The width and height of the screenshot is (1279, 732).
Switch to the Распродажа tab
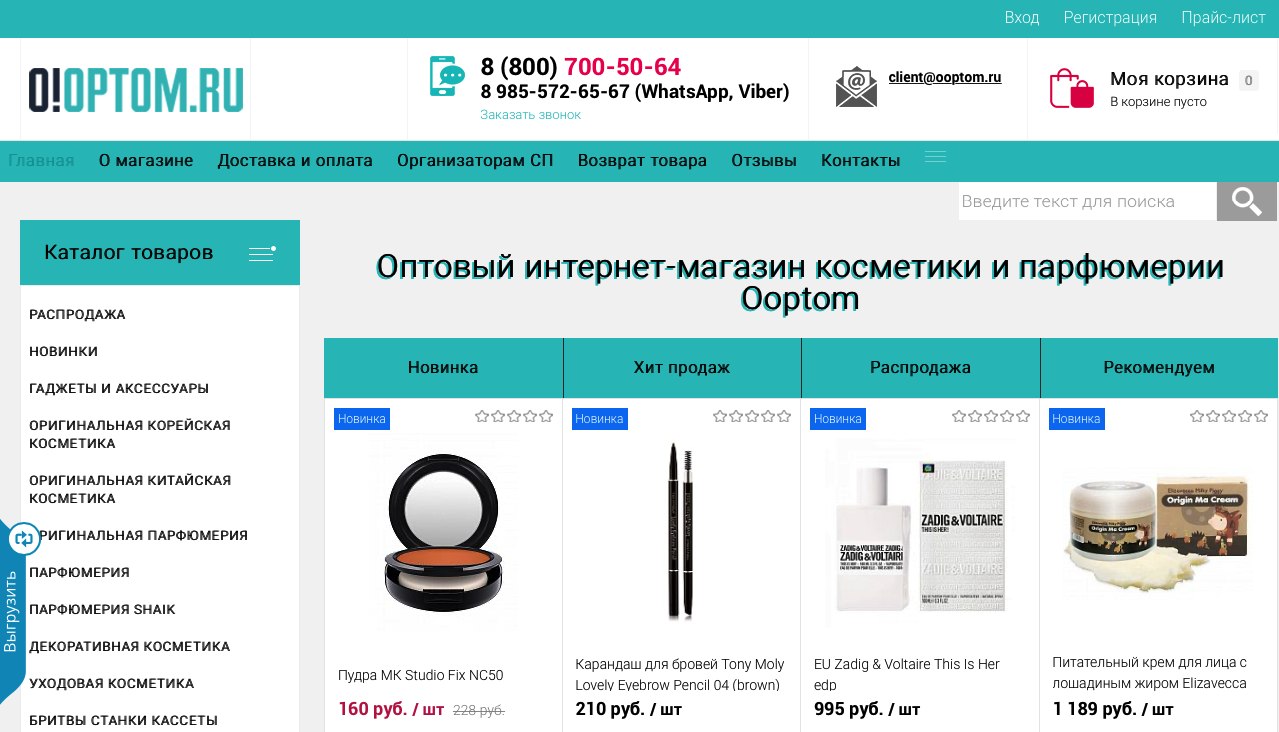[920, 368]
